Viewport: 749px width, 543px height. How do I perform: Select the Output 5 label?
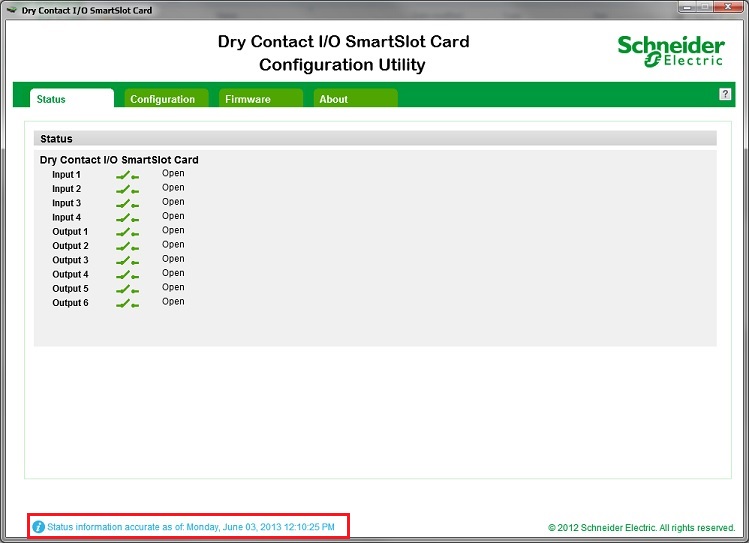coord(70,289)
